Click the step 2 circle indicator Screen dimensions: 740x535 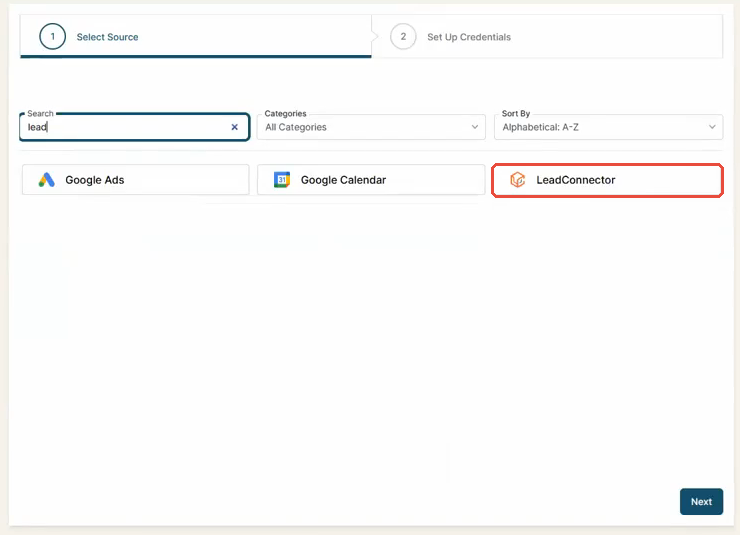pyautogui.click(x=403, y=37)
